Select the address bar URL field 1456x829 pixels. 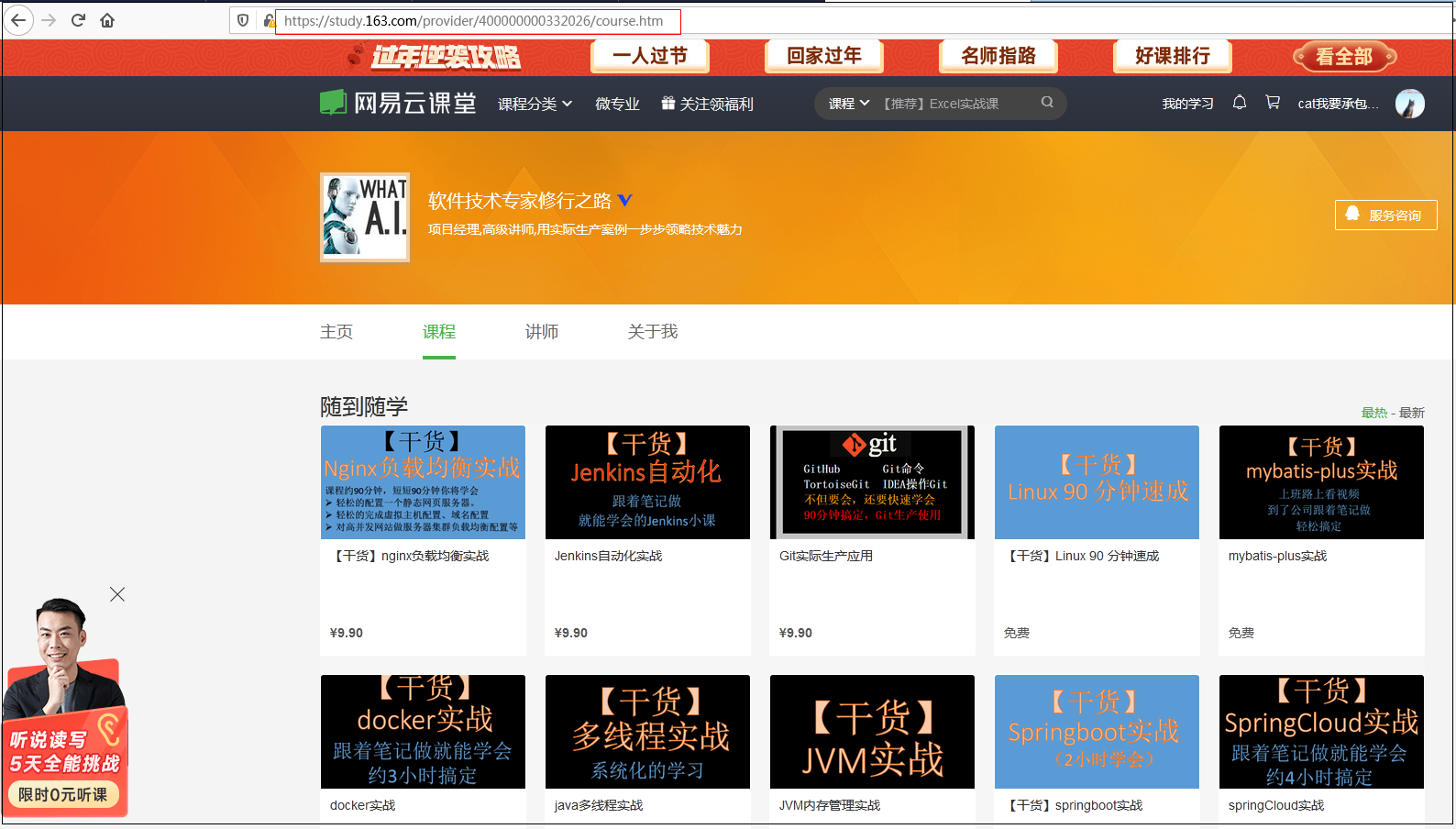(478, 21)
